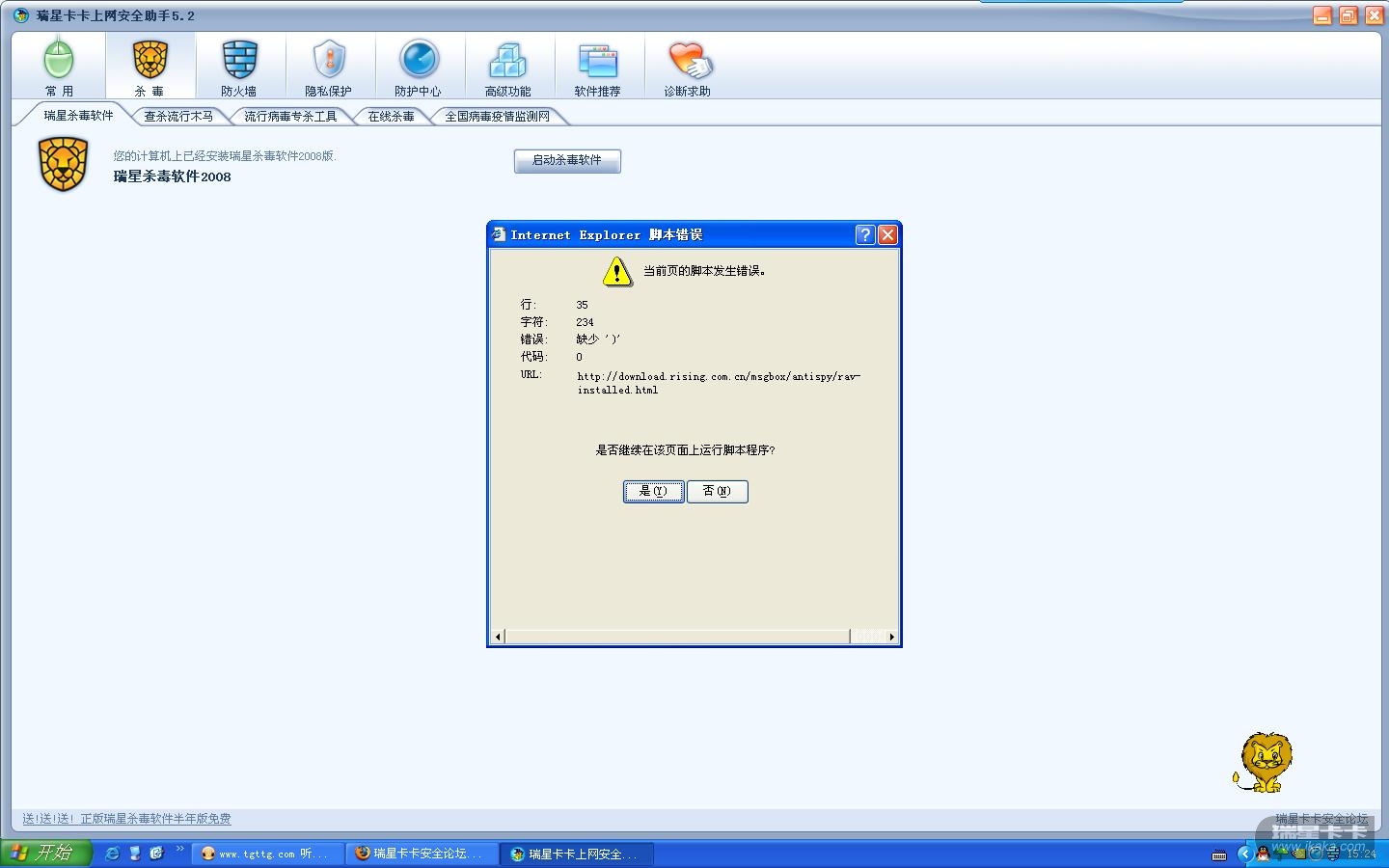This screenshot has height=868, width=1389.
Task: Close the 瑞星卡卡上网安全助手 main window
Action: click(x=1374, y=15)
